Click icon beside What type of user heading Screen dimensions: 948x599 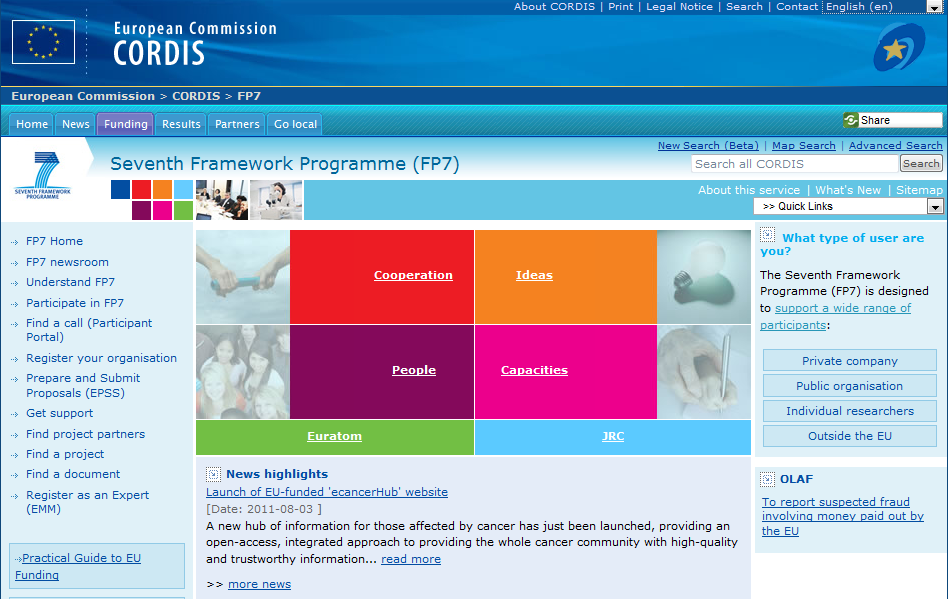pyautogui.click(x=767, y=235)
